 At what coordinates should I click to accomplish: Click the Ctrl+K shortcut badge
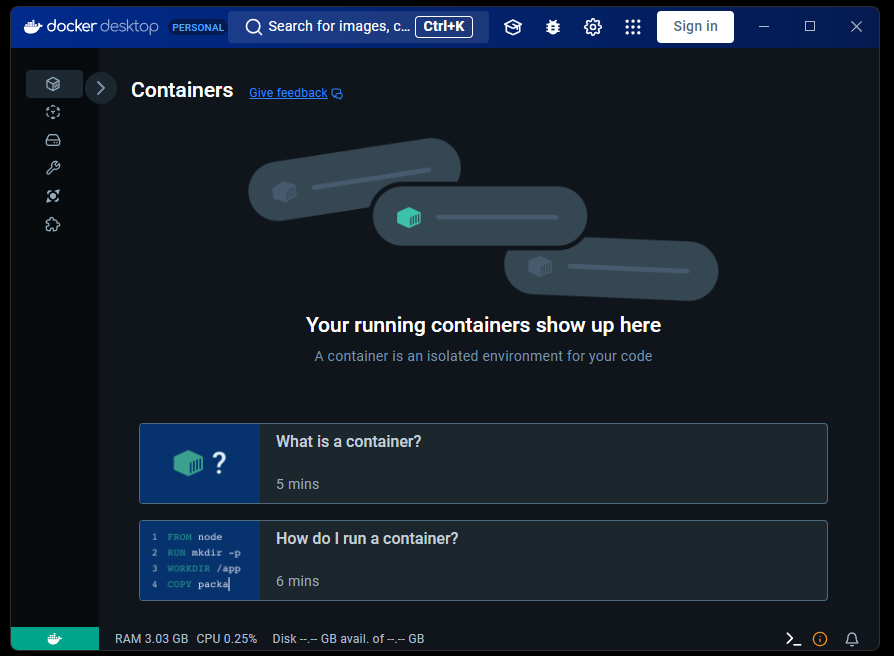coord(444,26)
